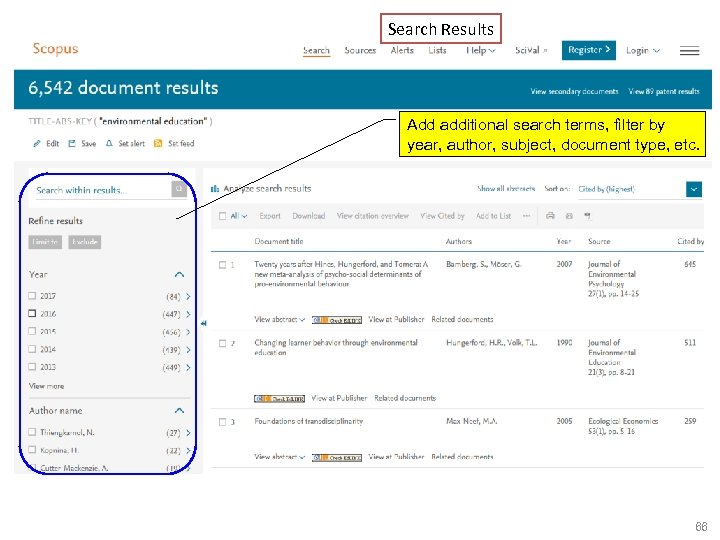
Task: Open the 2015 year filter arrow
Action: 188,332
